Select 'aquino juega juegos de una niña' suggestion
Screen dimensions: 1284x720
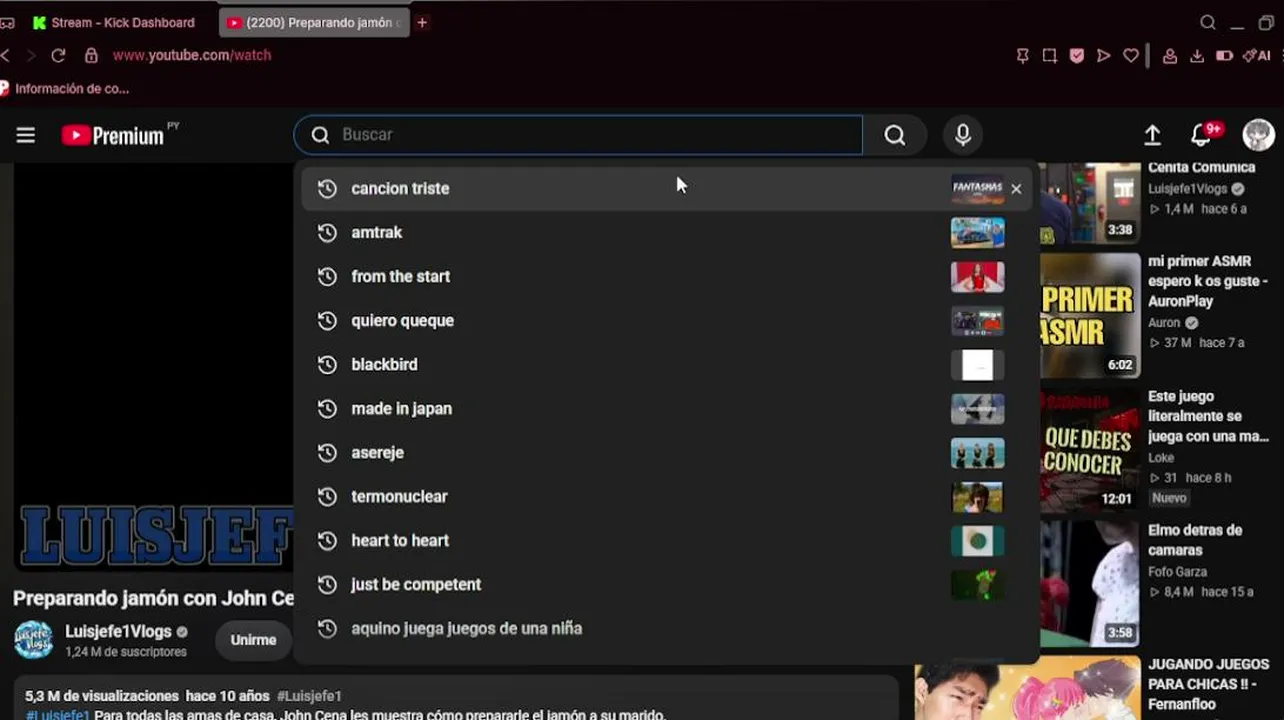point(667,629)
